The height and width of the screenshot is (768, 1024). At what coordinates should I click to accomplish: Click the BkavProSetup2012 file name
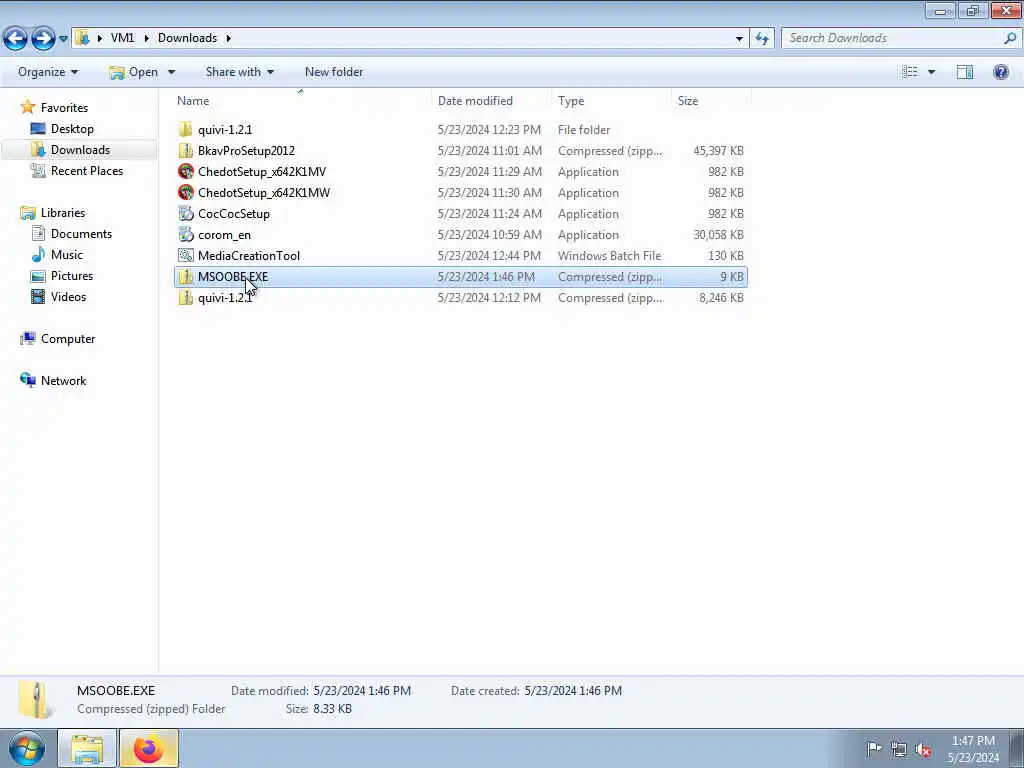(246, 151)
